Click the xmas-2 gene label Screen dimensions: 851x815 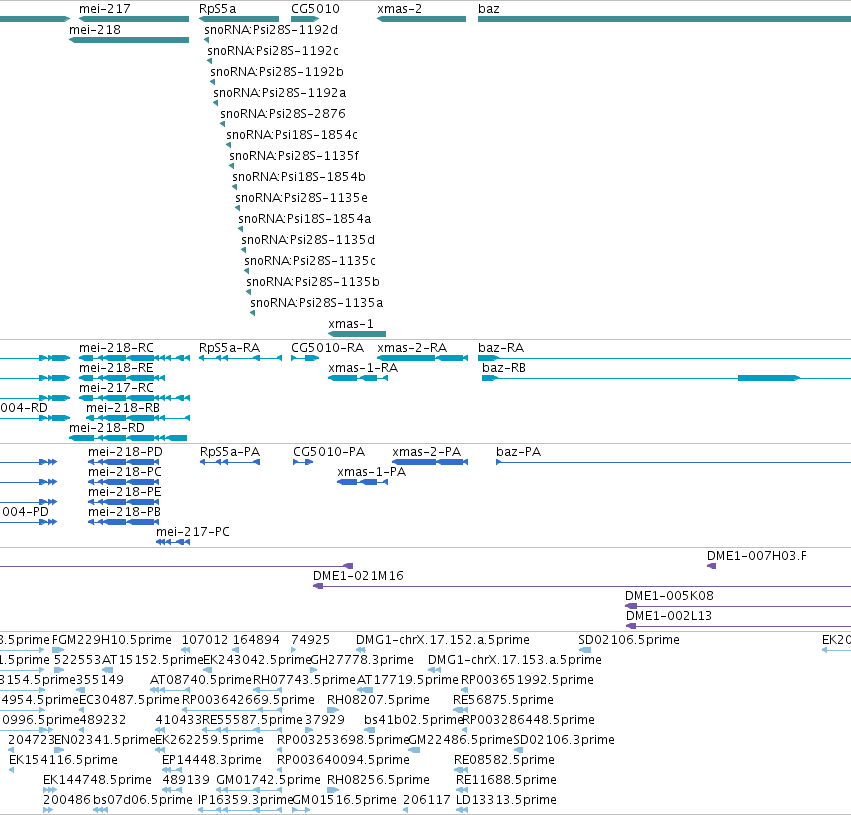pos(399,9)
